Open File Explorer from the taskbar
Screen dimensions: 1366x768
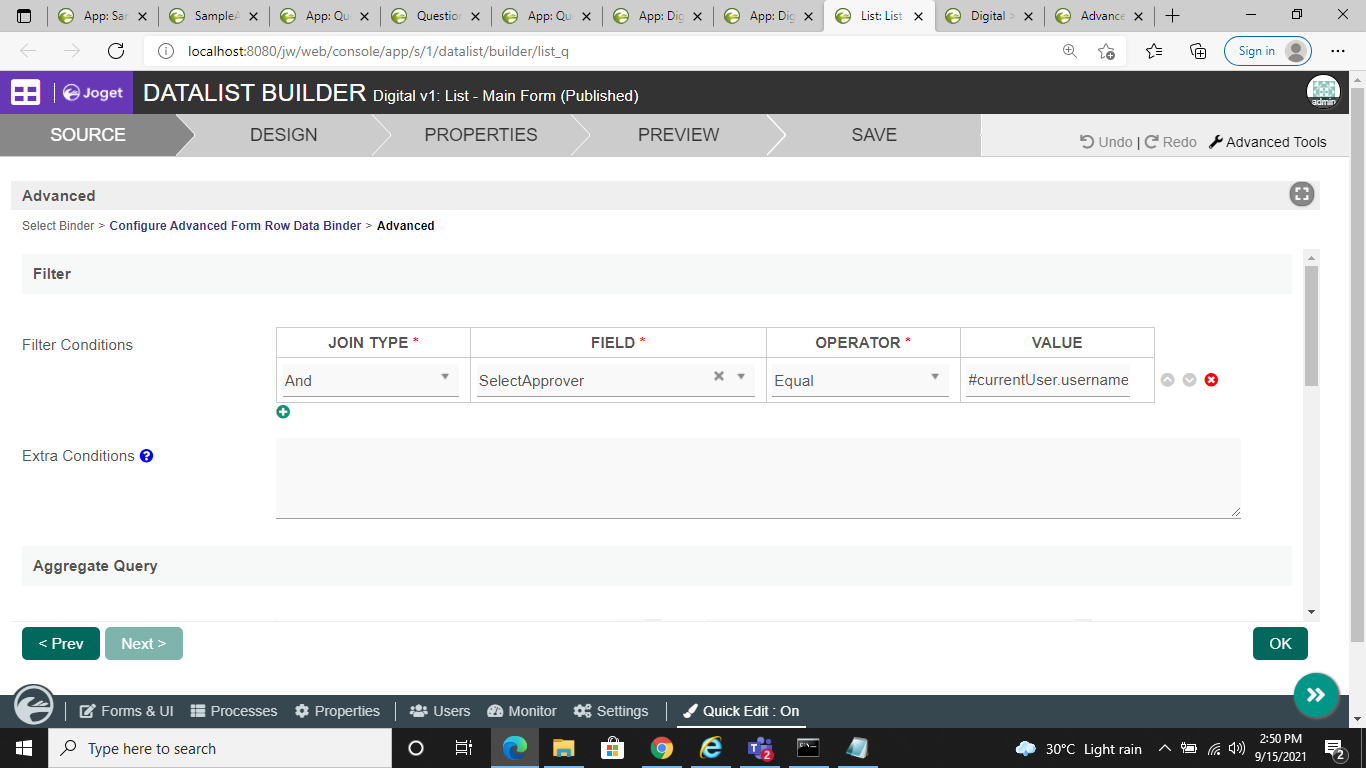563,748
